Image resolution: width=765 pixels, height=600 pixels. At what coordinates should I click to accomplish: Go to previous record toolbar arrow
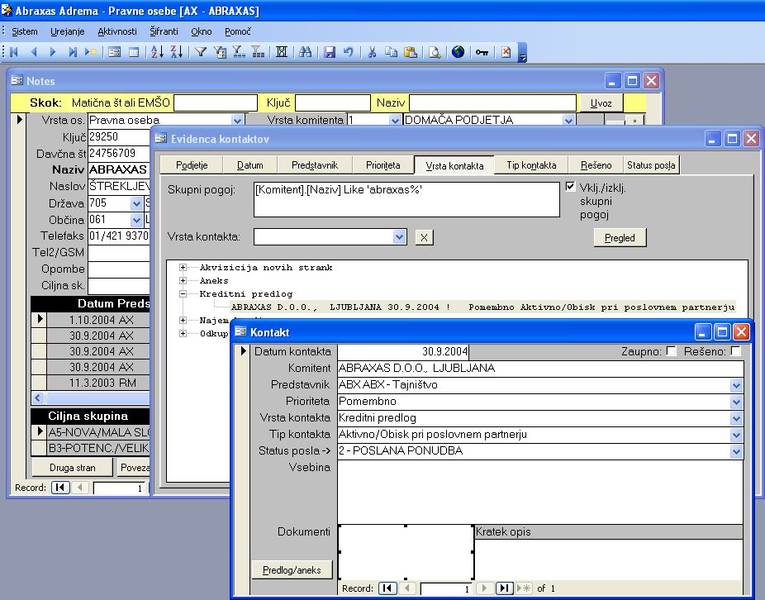[x=34, y=52]
